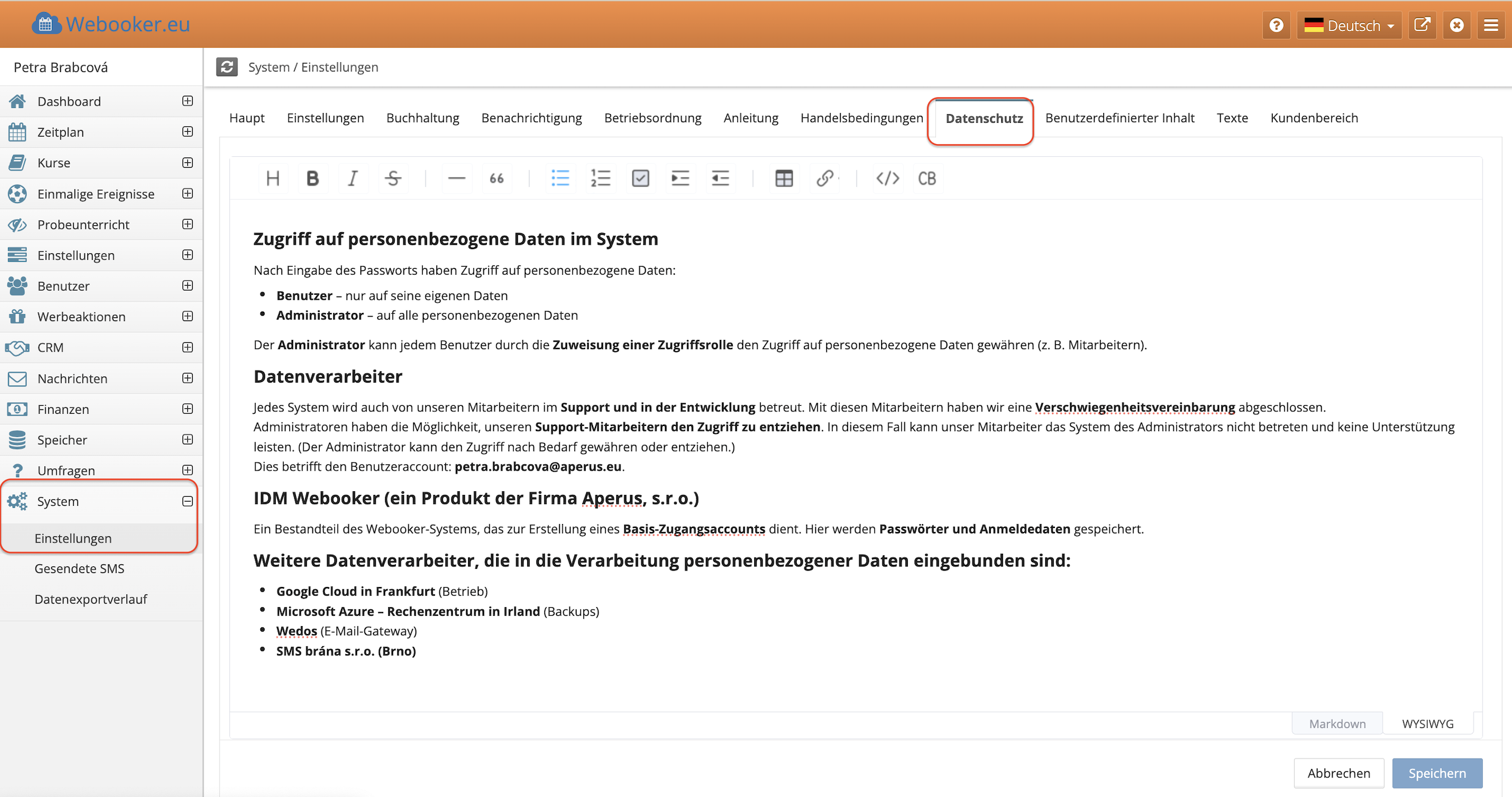The height and width of the screenshot is (797, 1512).
Task: Insert a hyperlink via link icon
Action: (x=825, y=178)
